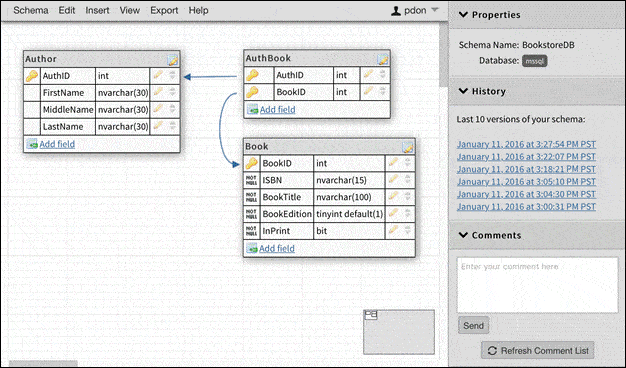The height and width of the screenshot is (368, 626).
Task: Edit the Author AuthID field pencil
Action: tap(158, 75)
